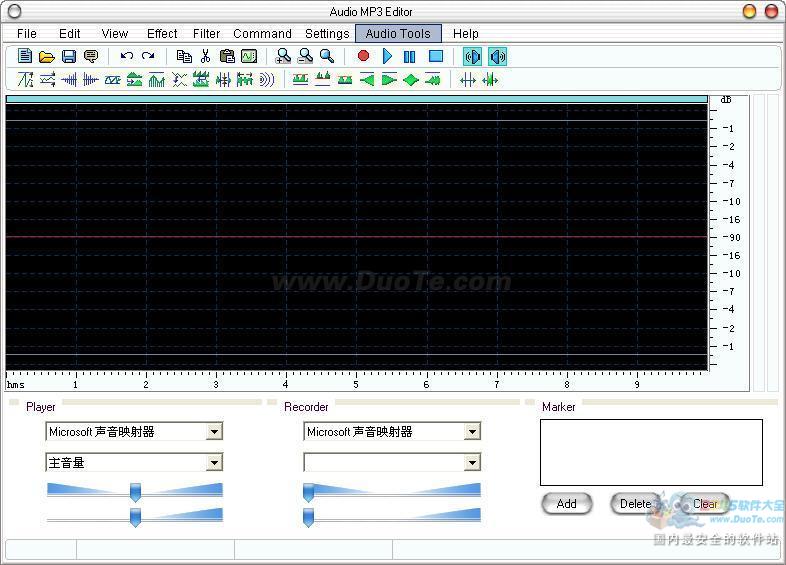Open the File menu

[x=27, y=34]
